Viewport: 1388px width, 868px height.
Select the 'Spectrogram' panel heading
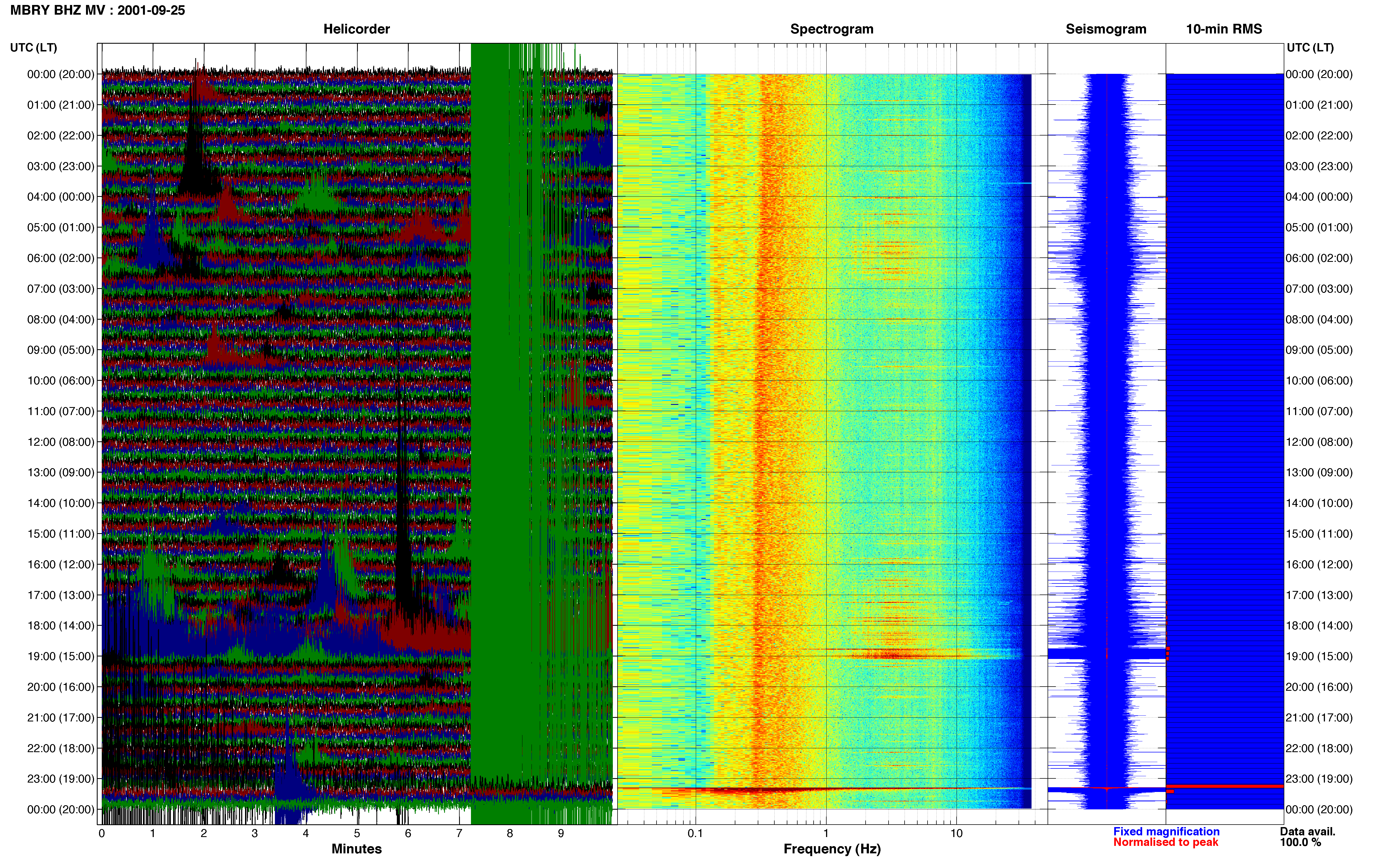(832, 29)
